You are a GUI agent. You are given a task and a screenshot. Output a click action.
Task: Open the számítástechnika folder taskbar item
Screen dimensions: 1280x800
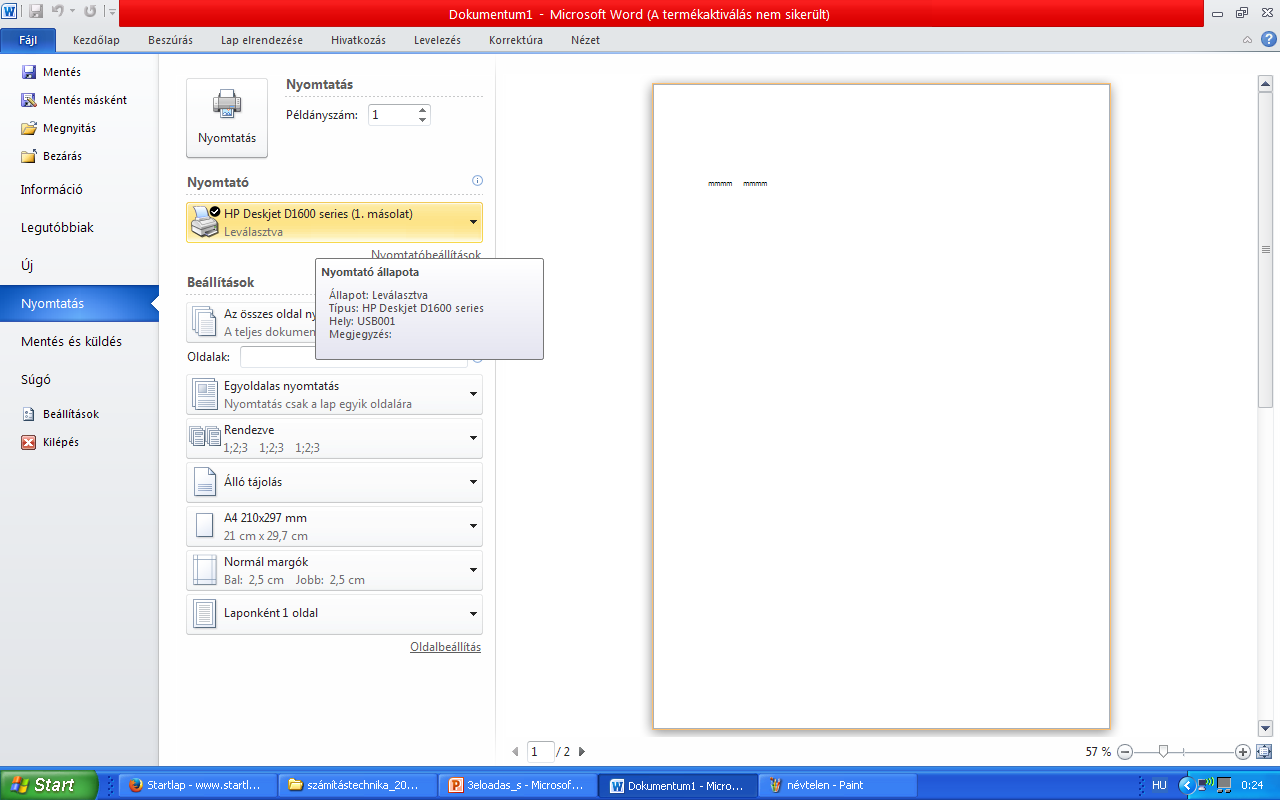pyautogui.click(x=358, y=785)
